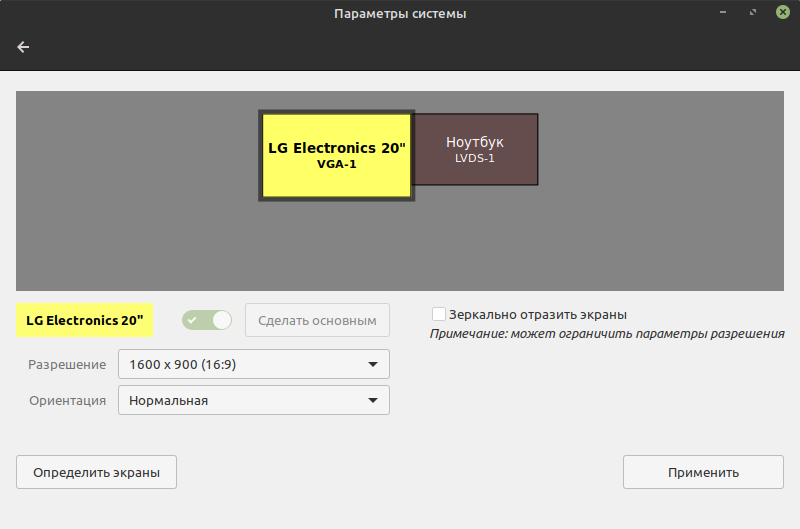Toggle the LG Electronics display on/off switch
This screenshot has width=800, height=529.
pos(207,320)
